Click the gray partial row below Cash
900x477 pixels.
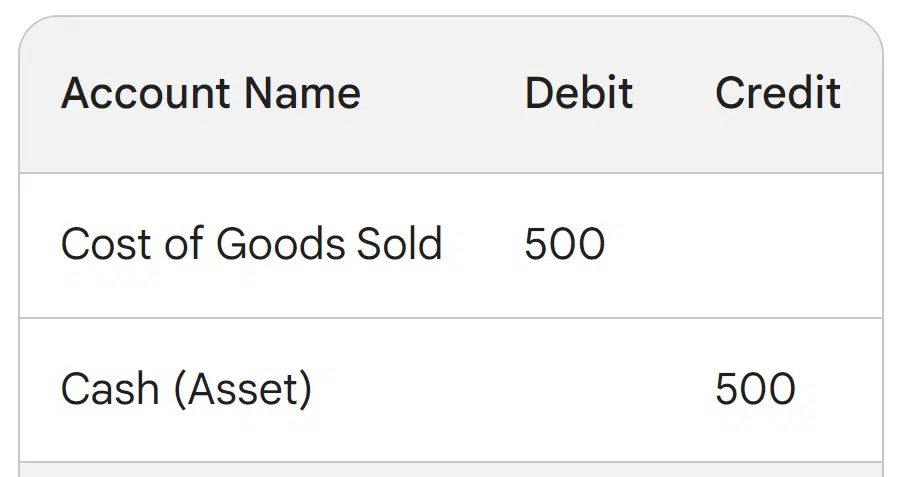tap(450, 470)
